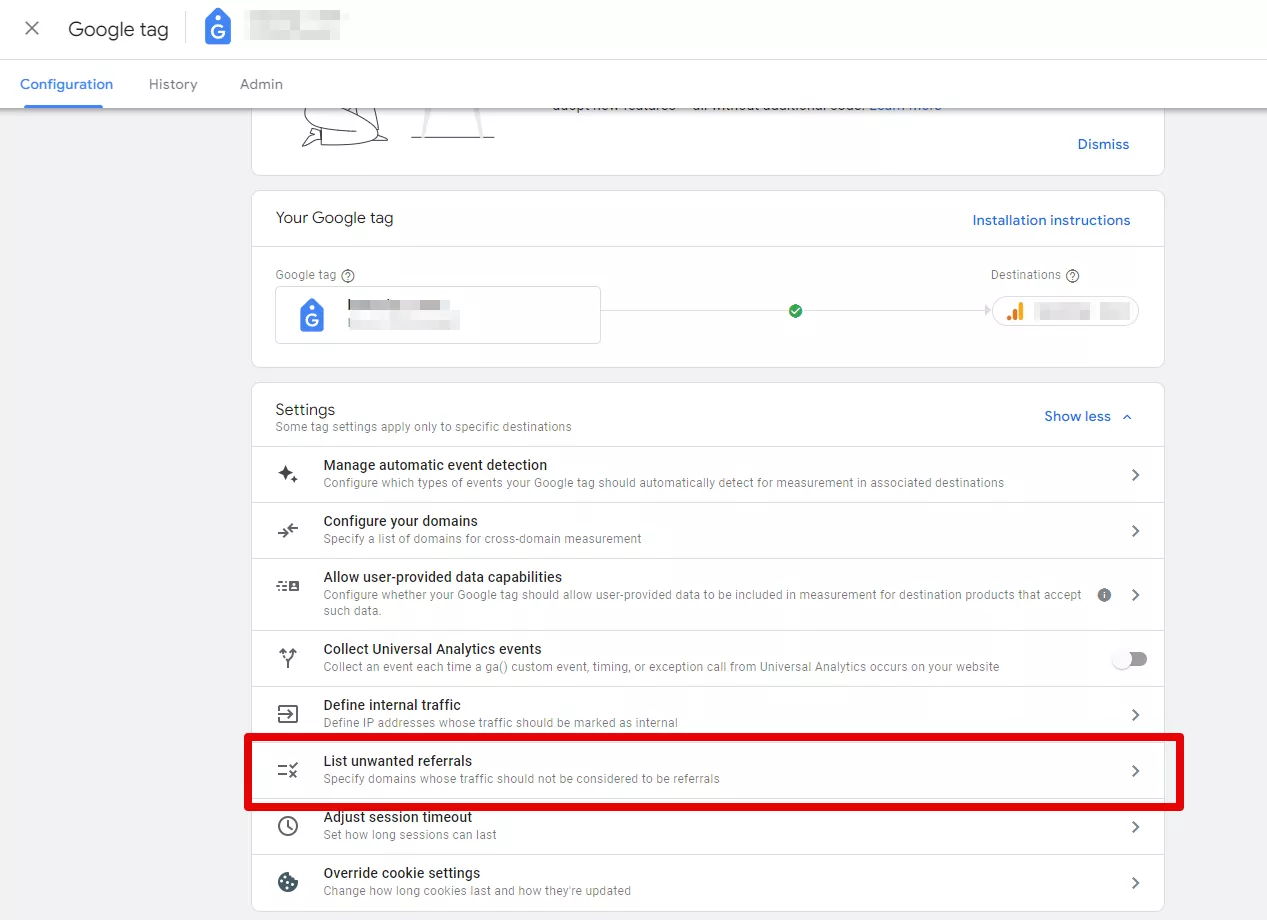The width and height of the screenshot is (1267, 920).
Task: Click the session timeout clock icon
Action: (x=288, y=826)
